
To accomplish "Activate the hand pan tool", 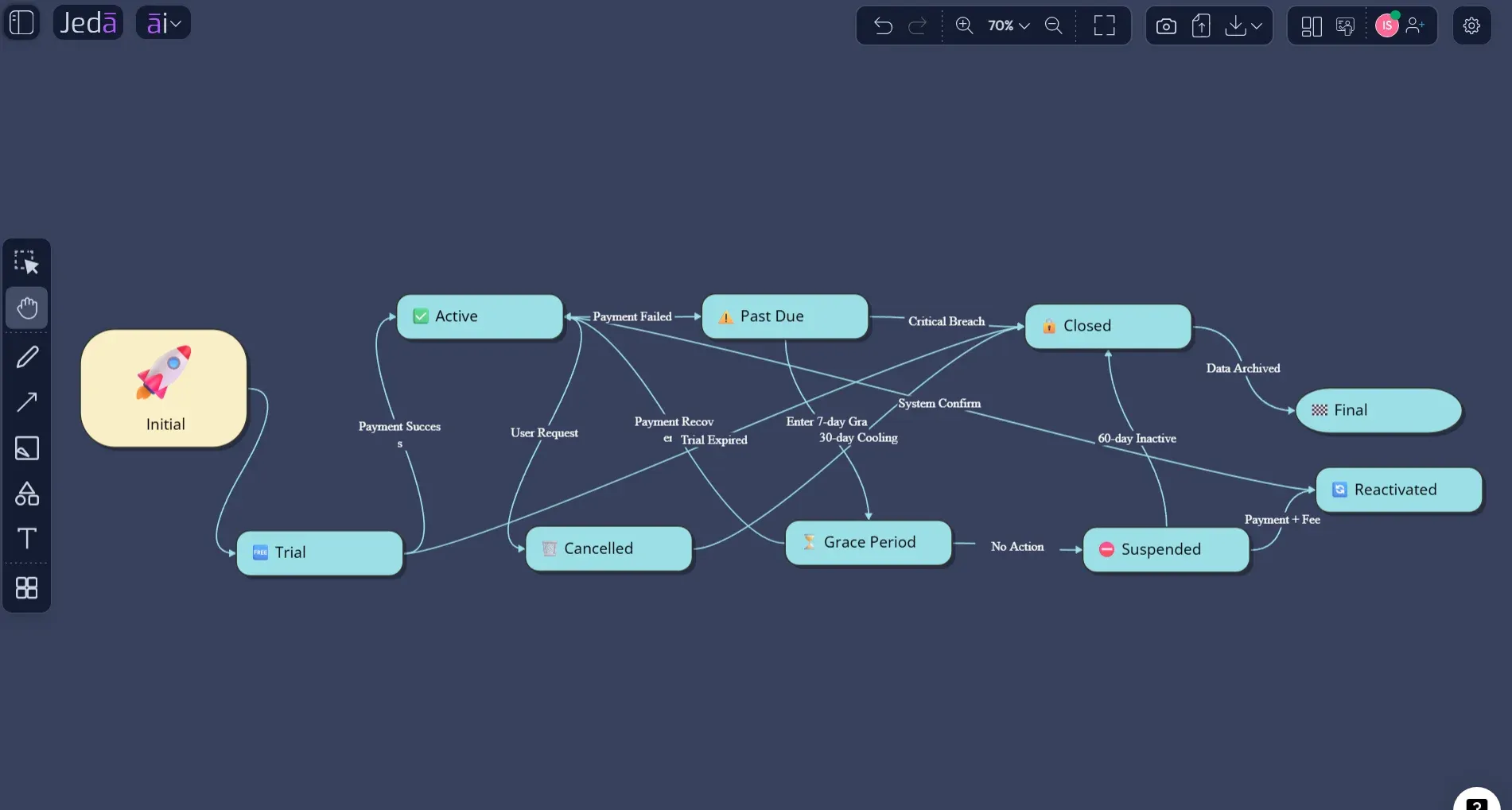I will pos(27,308).
